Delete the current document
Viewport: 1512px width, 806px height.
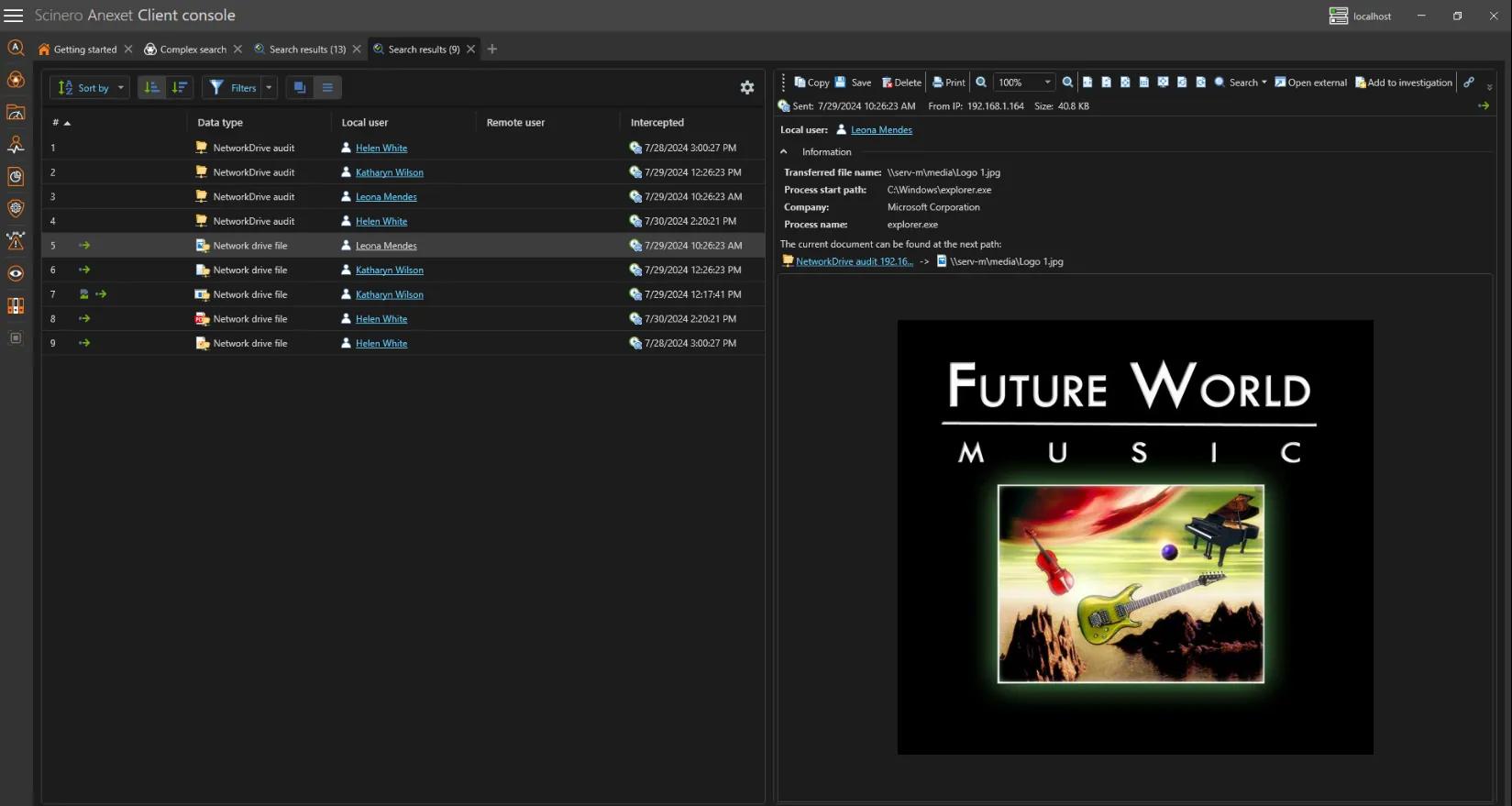tap(901, 83)
